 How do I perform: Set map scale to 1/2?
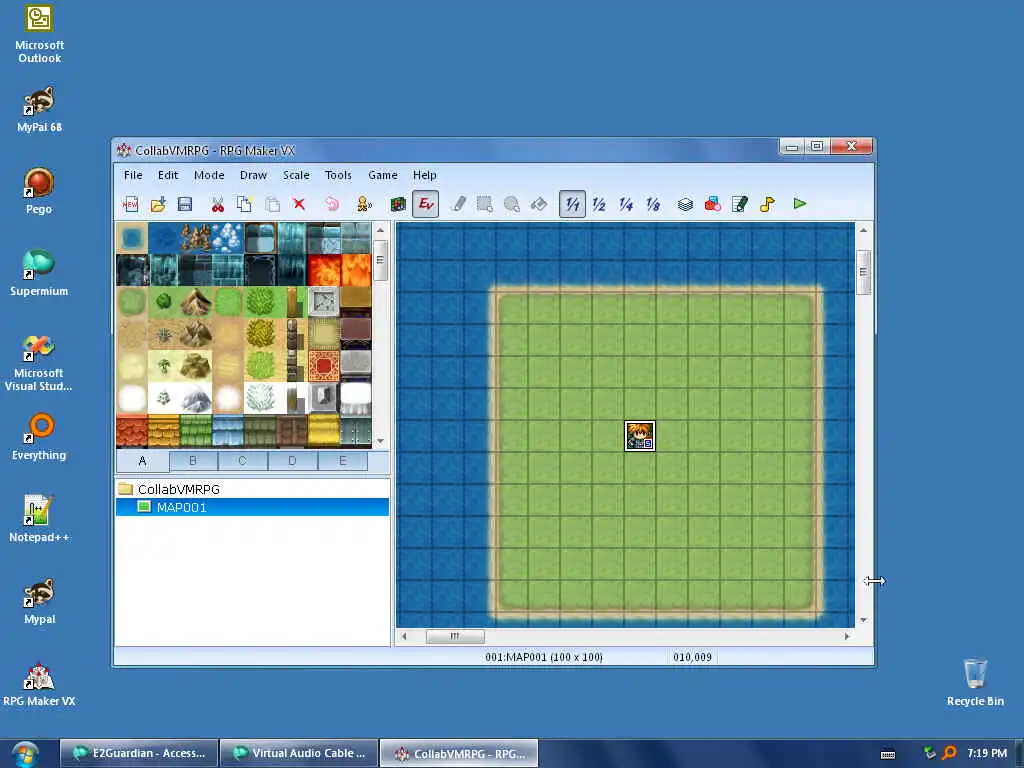(599, 204)
